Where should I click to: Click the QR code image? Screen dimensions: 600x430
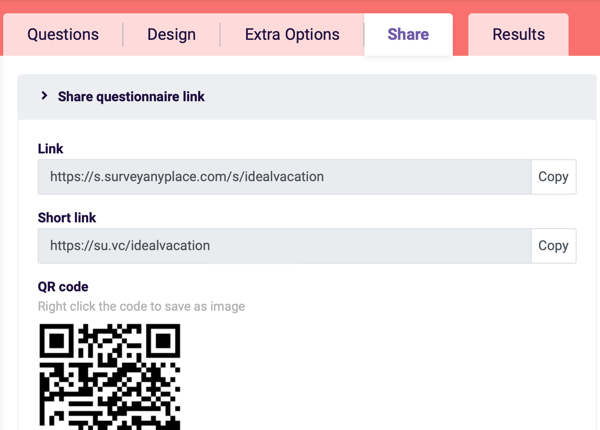[x=110, y=377]
